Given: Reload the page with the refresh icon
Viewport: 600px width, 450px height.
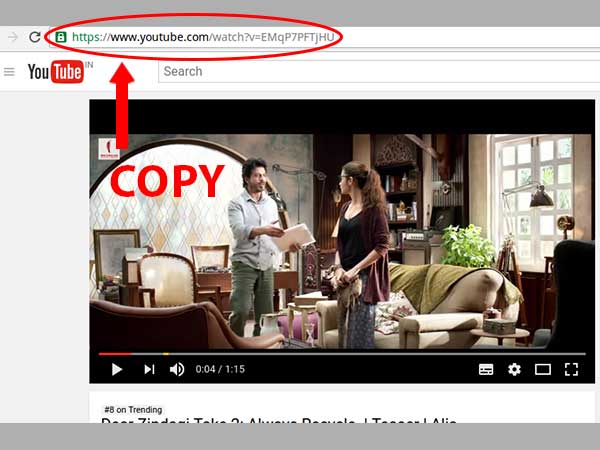Looking at the screenshot, I should [35, 37].
